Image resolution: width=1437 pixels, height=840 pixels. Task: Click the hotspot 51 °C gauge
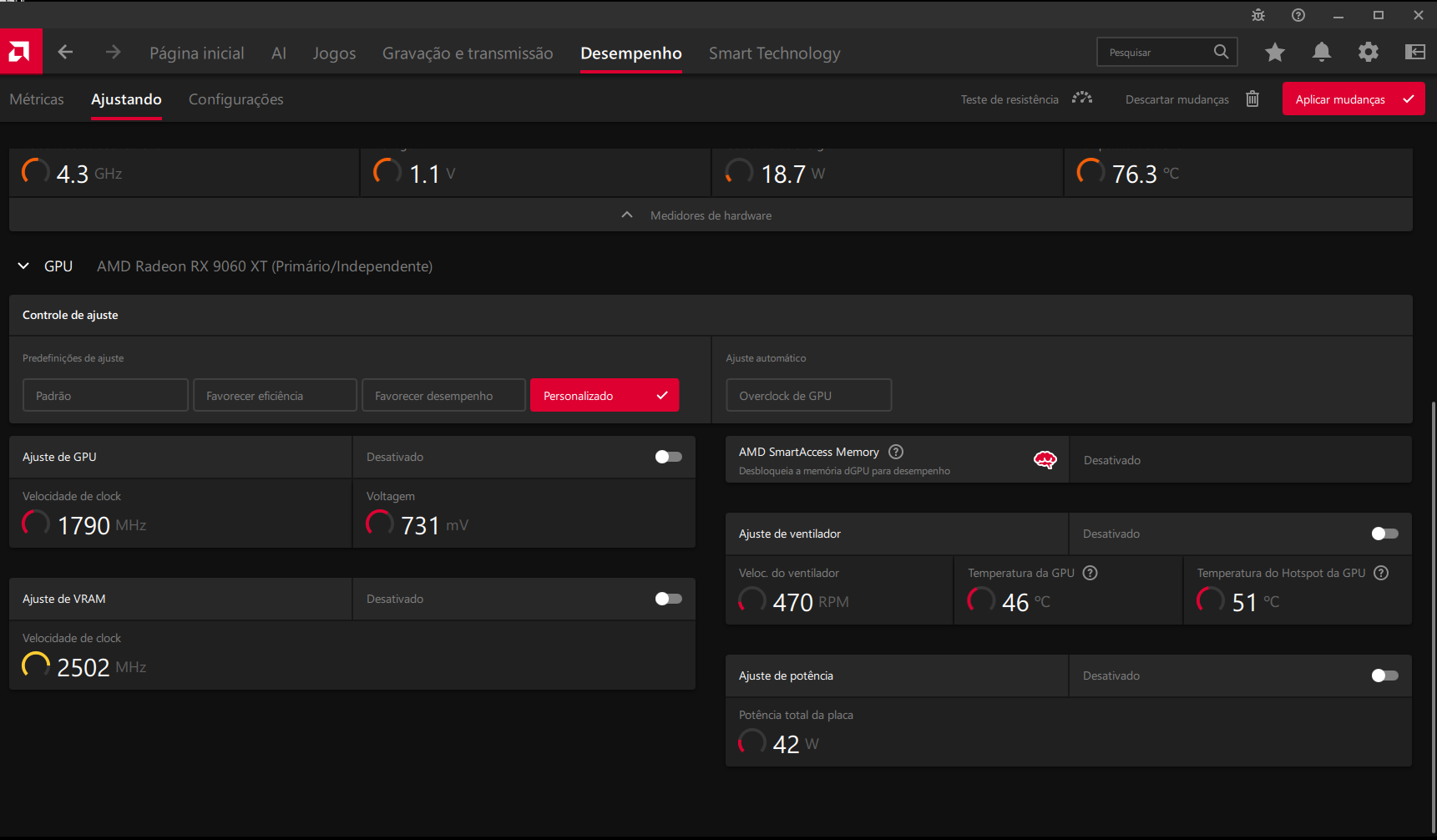[1211, 600]
